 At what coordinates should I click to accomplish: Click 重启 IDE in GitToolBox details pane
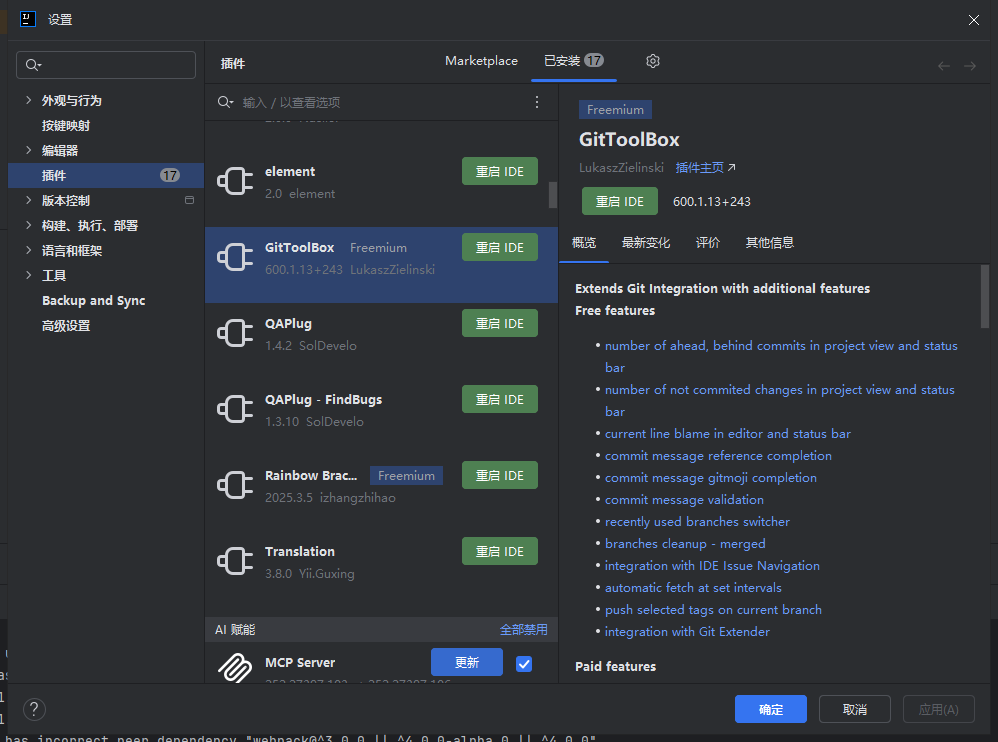point(619,201)
